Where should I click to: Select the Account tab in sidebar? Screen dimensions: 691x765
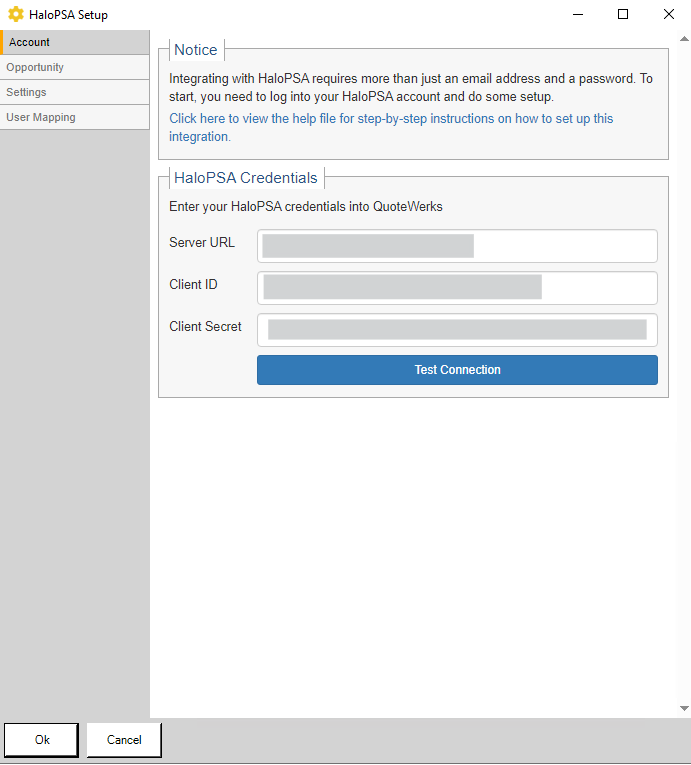click(75, 42)
